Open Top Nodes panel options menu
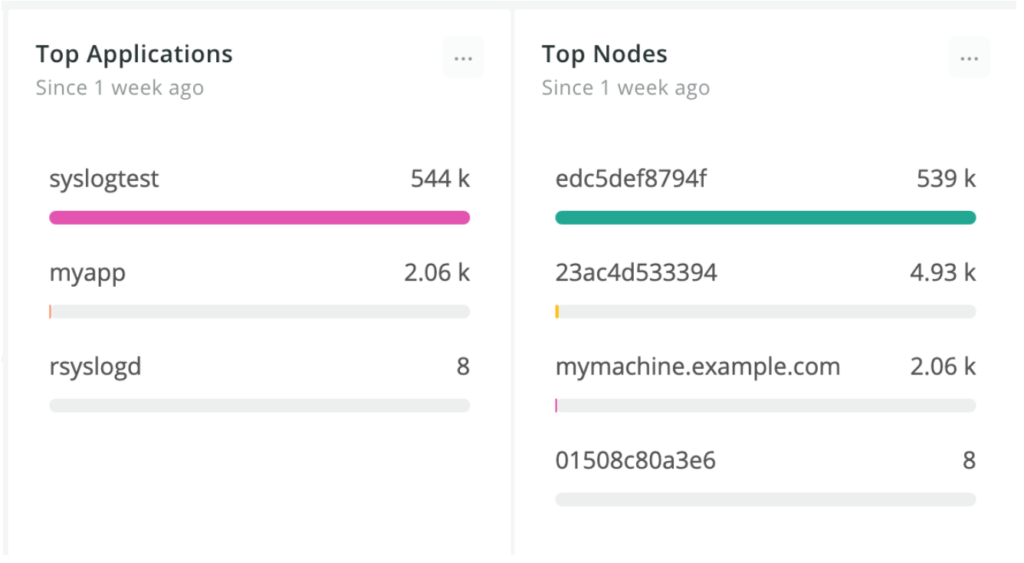The image size is (1024, 563). [x=969, y=57]
